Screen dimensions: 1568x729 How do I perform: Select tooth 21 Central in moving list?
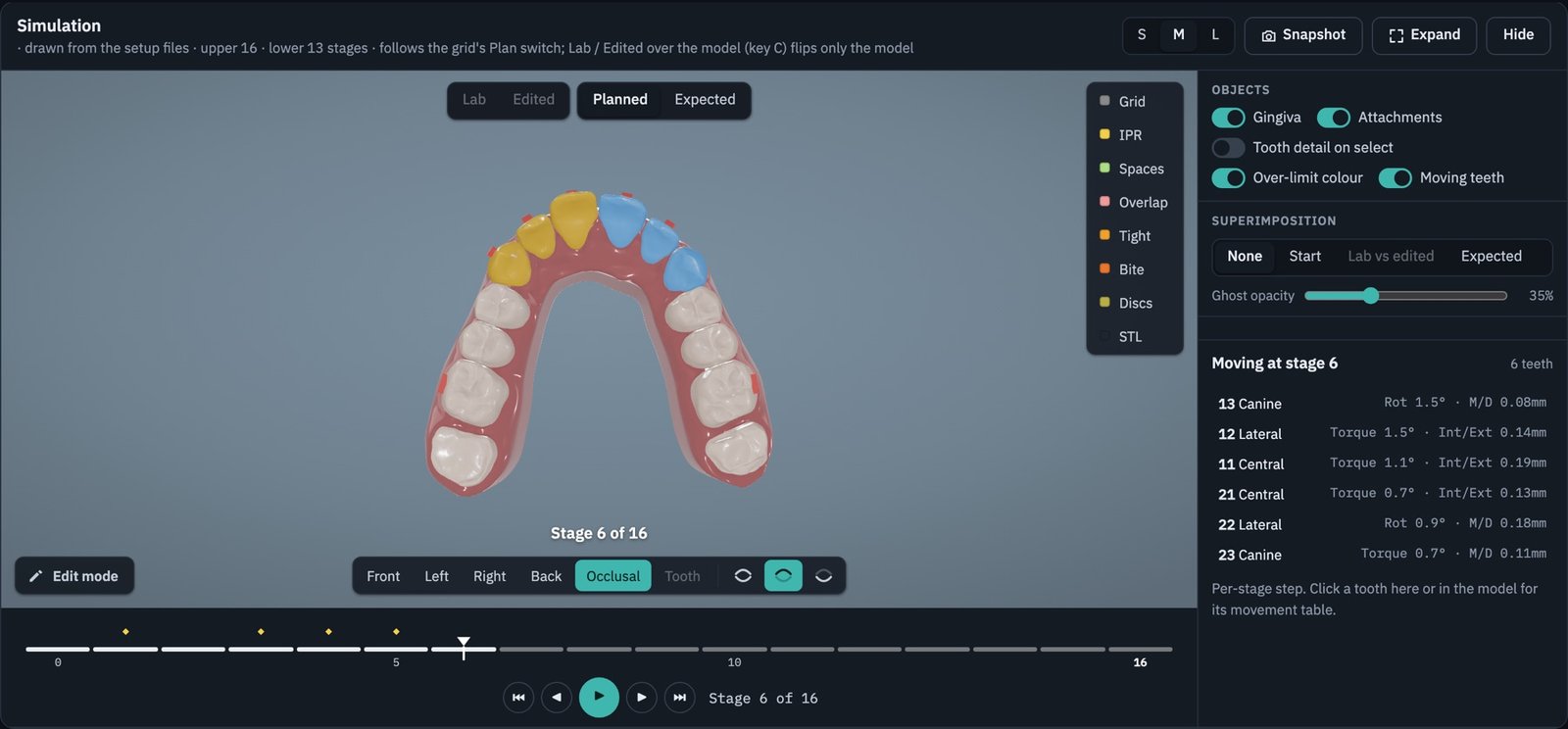(x=1382, y=494)
